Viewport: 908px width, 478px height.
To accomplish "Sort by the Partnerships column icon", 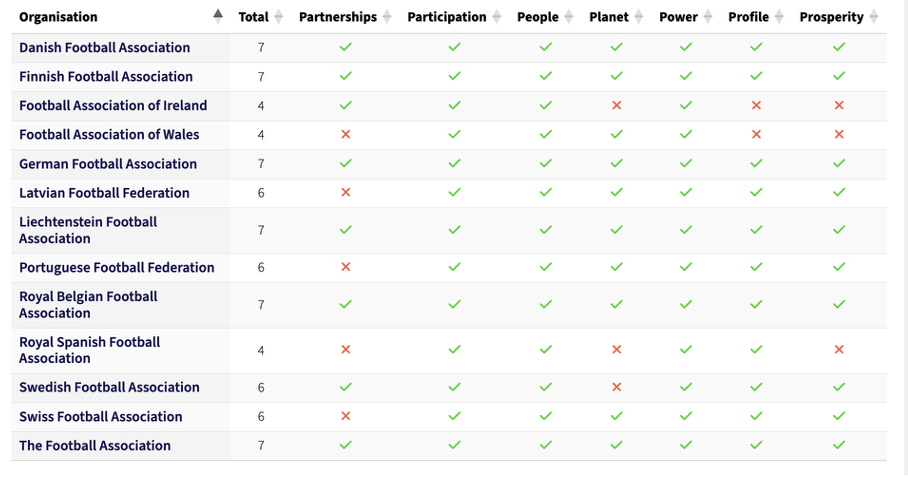I will pyautogui.click(x=387, y=17).
